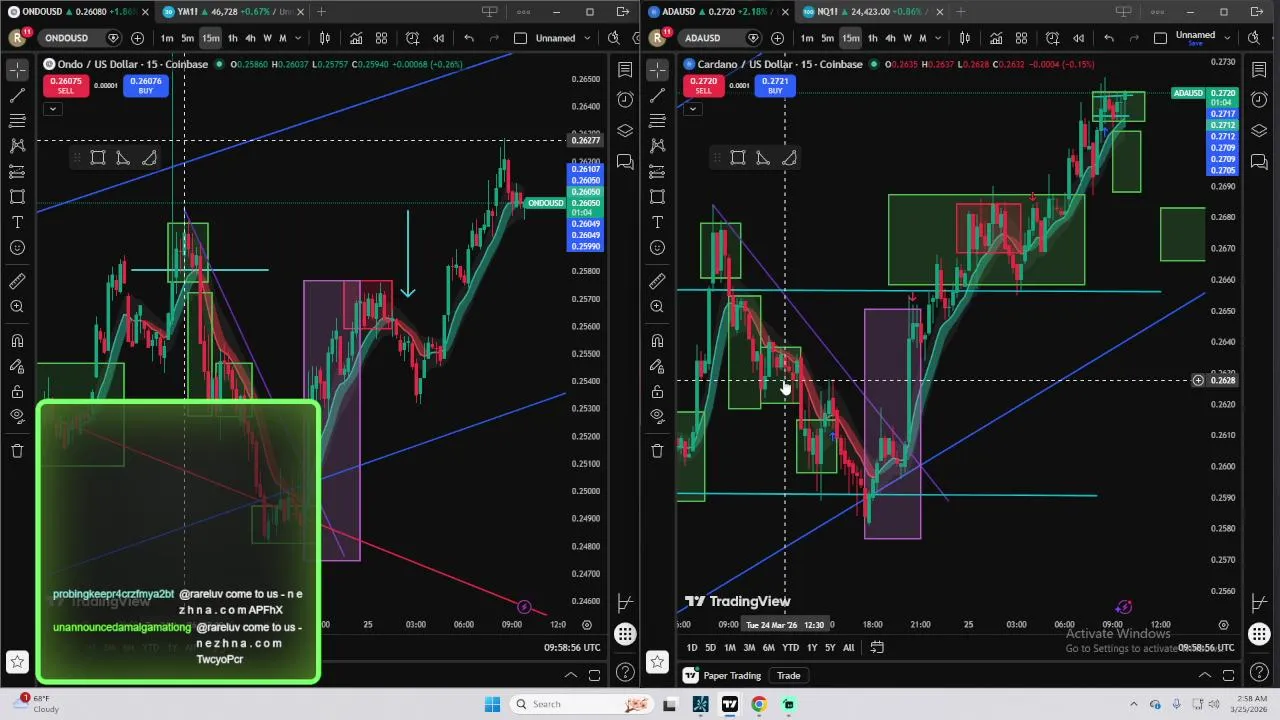Click the Windows Start button
Viewport: 1280px width, 720px height.
tap(492, 704)
